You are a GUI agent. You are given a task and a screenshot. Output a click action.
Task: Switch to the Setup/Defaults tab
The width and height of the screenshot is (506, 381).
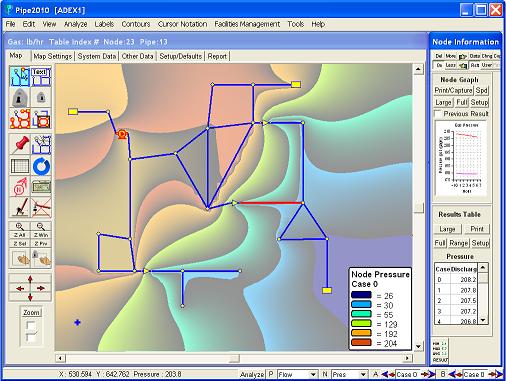(181, 56)
